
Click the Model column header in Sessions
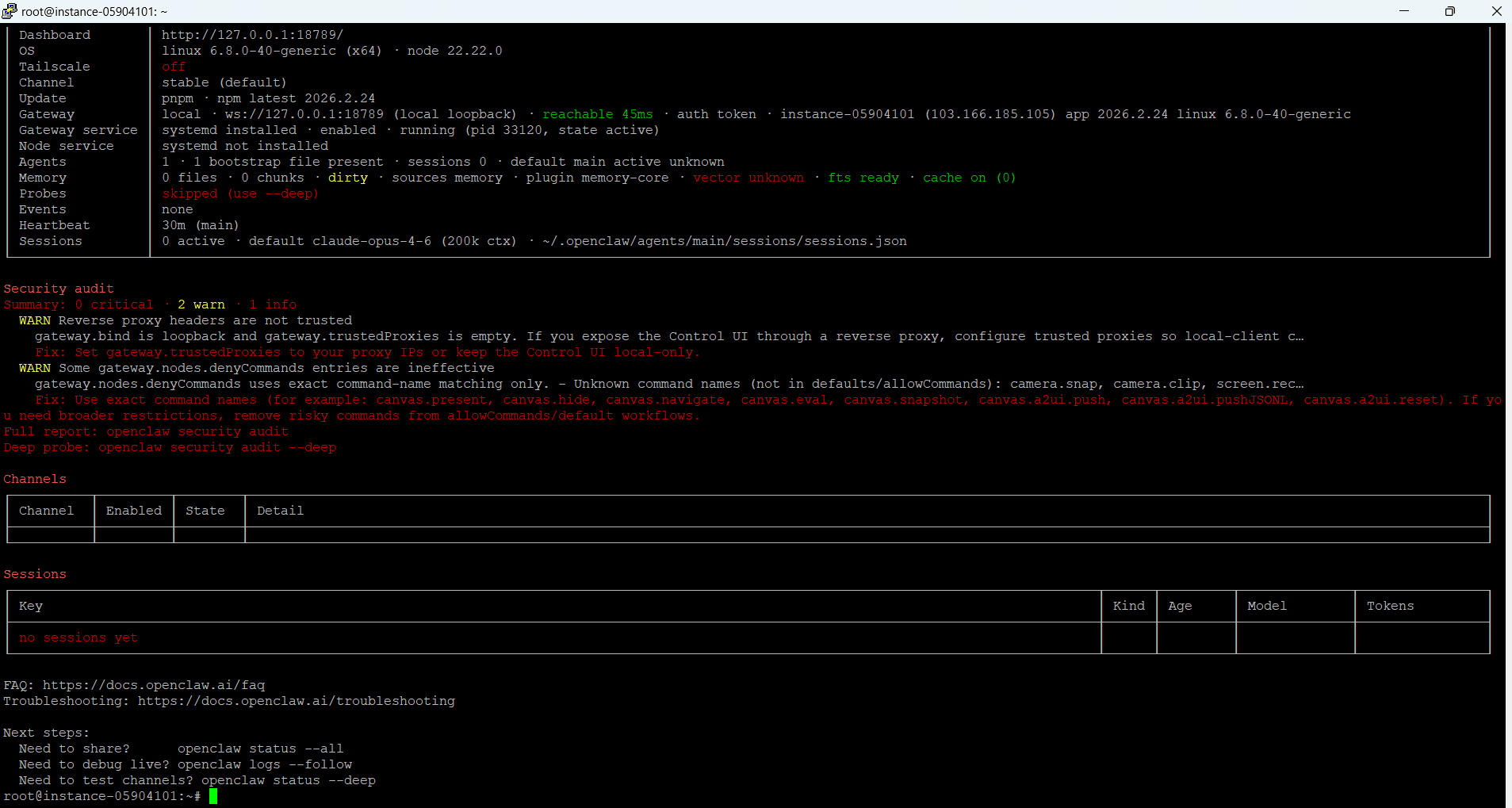click(x=1266, y=606)
